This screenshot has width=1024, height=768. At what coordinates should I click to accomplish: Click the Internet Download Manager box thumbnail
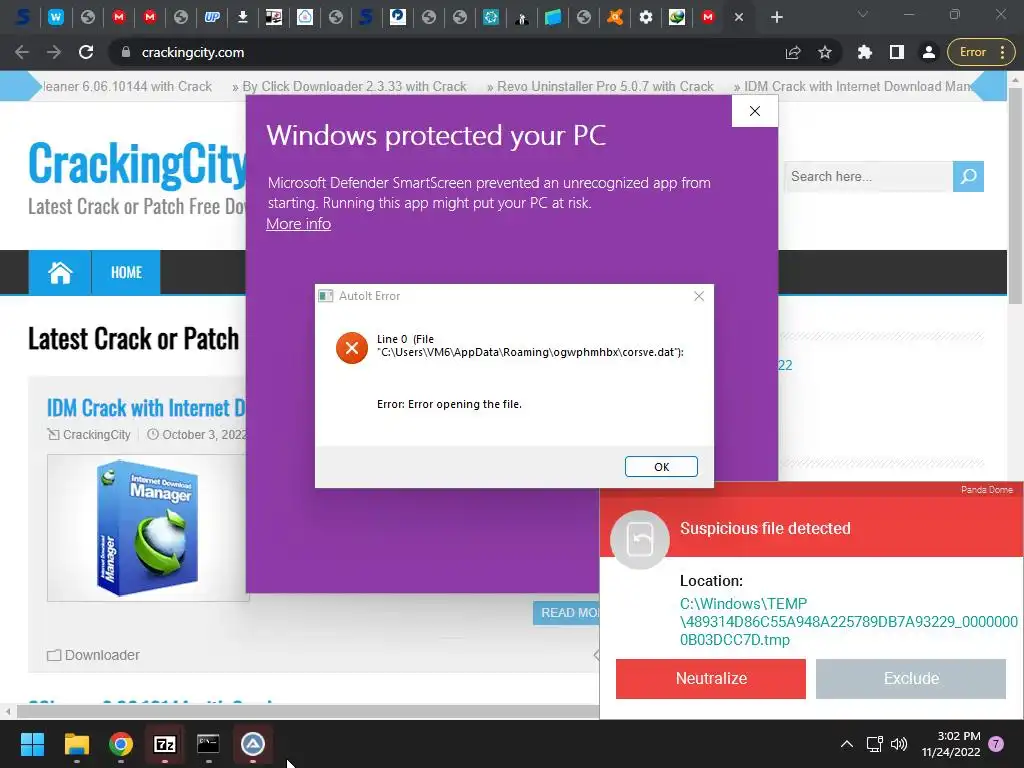click(148, 528)
